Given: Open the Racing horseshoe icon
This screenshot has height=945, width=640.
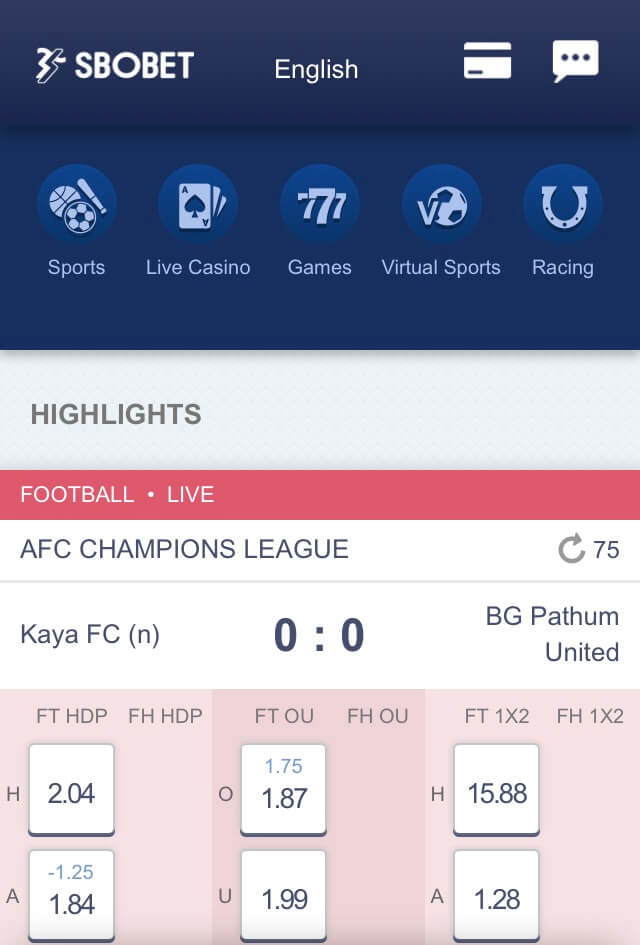Looking at the screenshot, I should tap(562, 205).
